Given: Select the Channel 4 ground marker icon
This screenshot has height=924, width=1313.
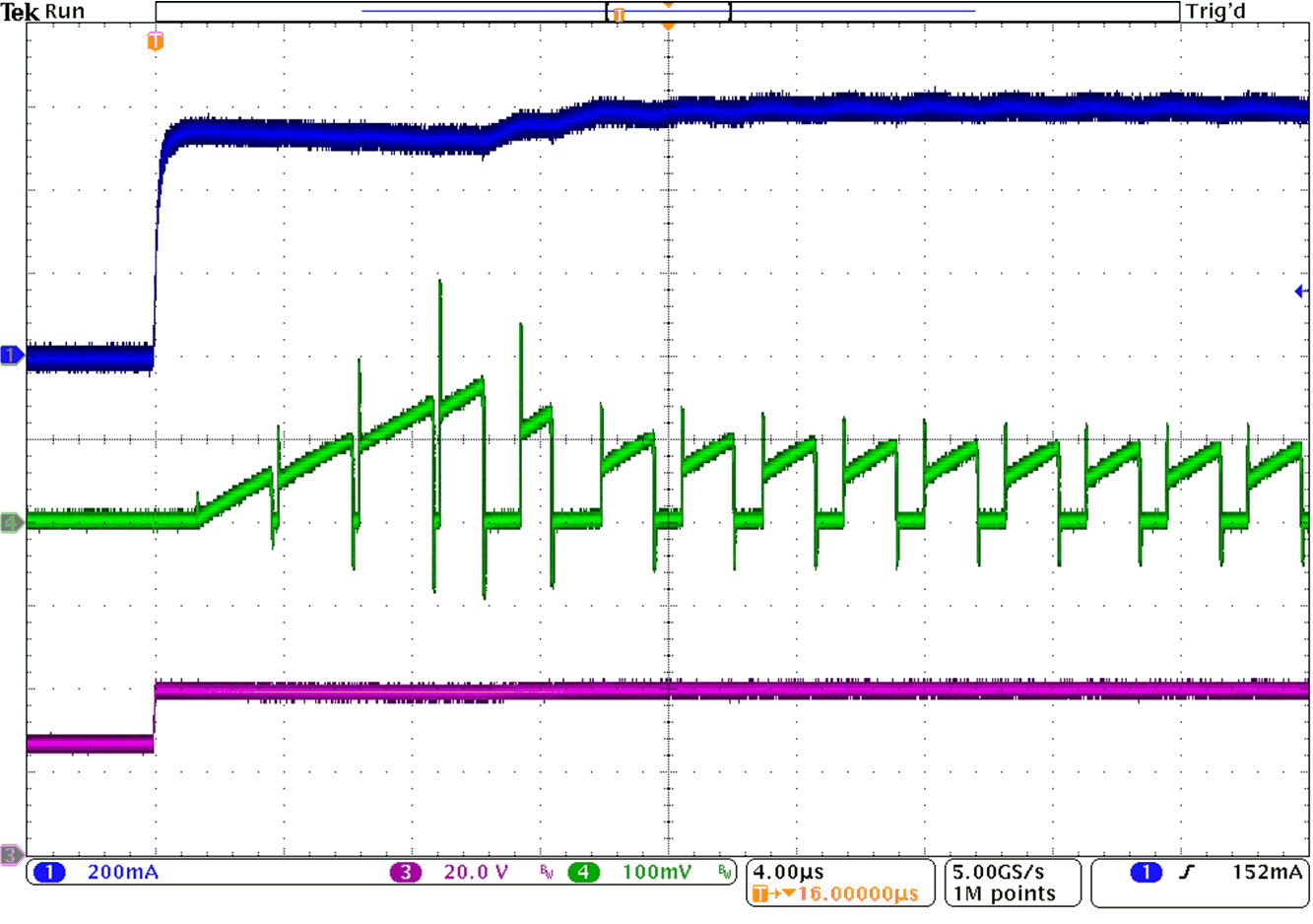Looking at the screenshot, I should (10, 522).
